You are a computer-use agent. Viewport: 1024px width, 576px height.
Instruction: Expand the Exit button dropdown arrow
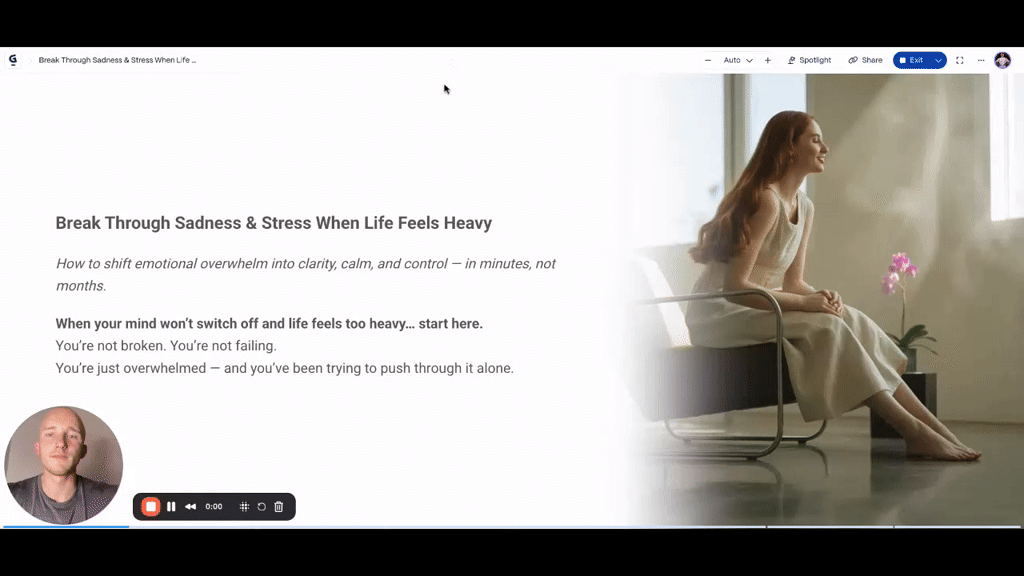coord(938,60)
